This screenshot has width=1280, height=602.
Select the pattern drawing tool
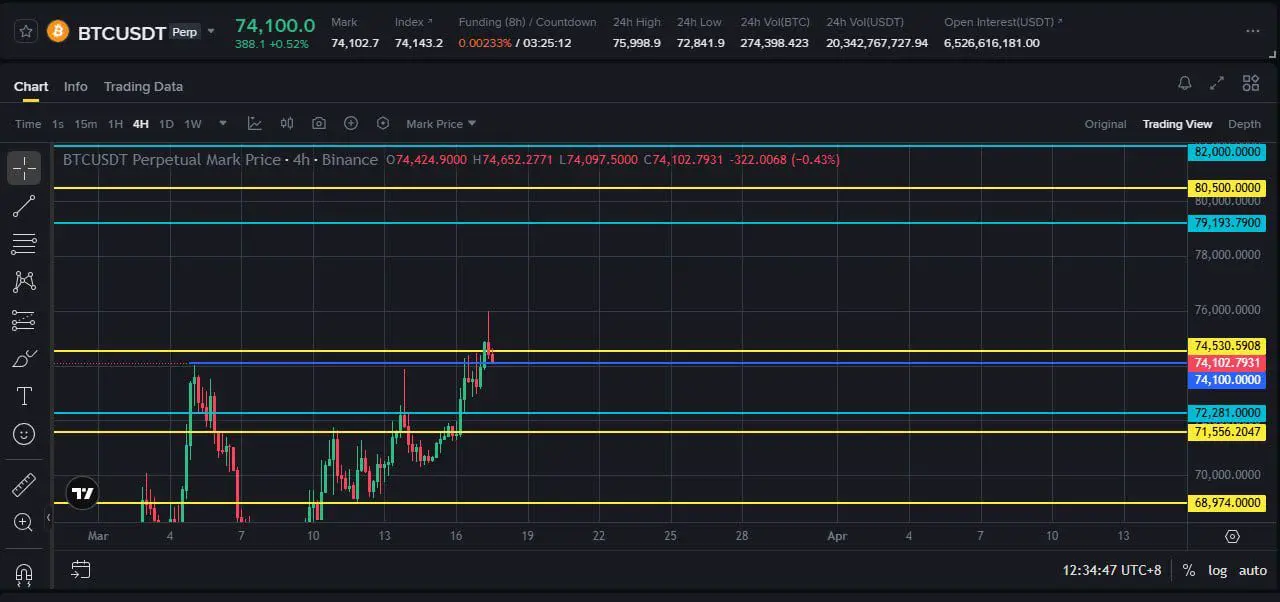(24, 282)
